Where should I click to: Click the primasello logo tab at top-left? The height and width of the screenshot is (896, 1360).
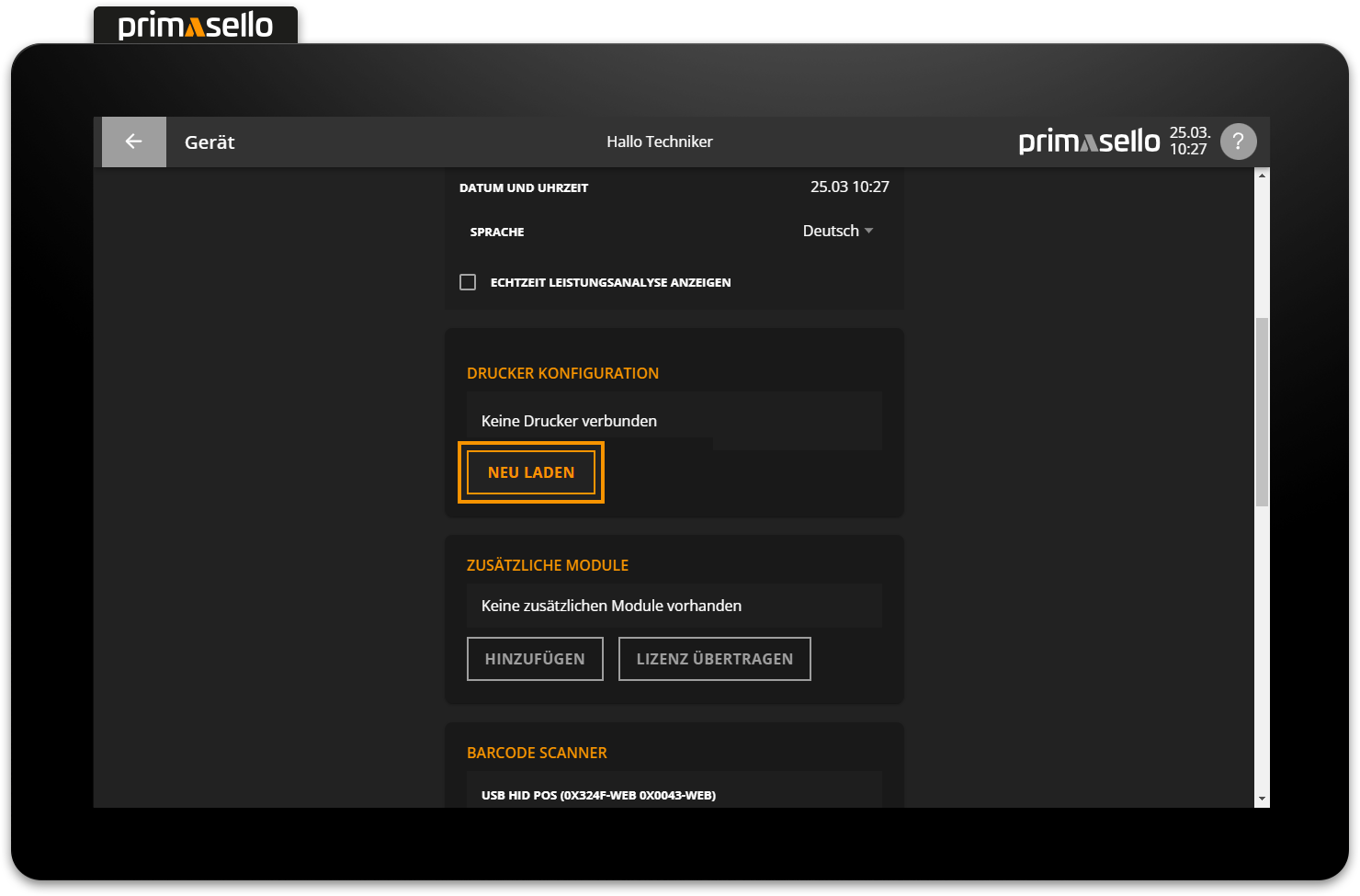[x=196, y=26]
